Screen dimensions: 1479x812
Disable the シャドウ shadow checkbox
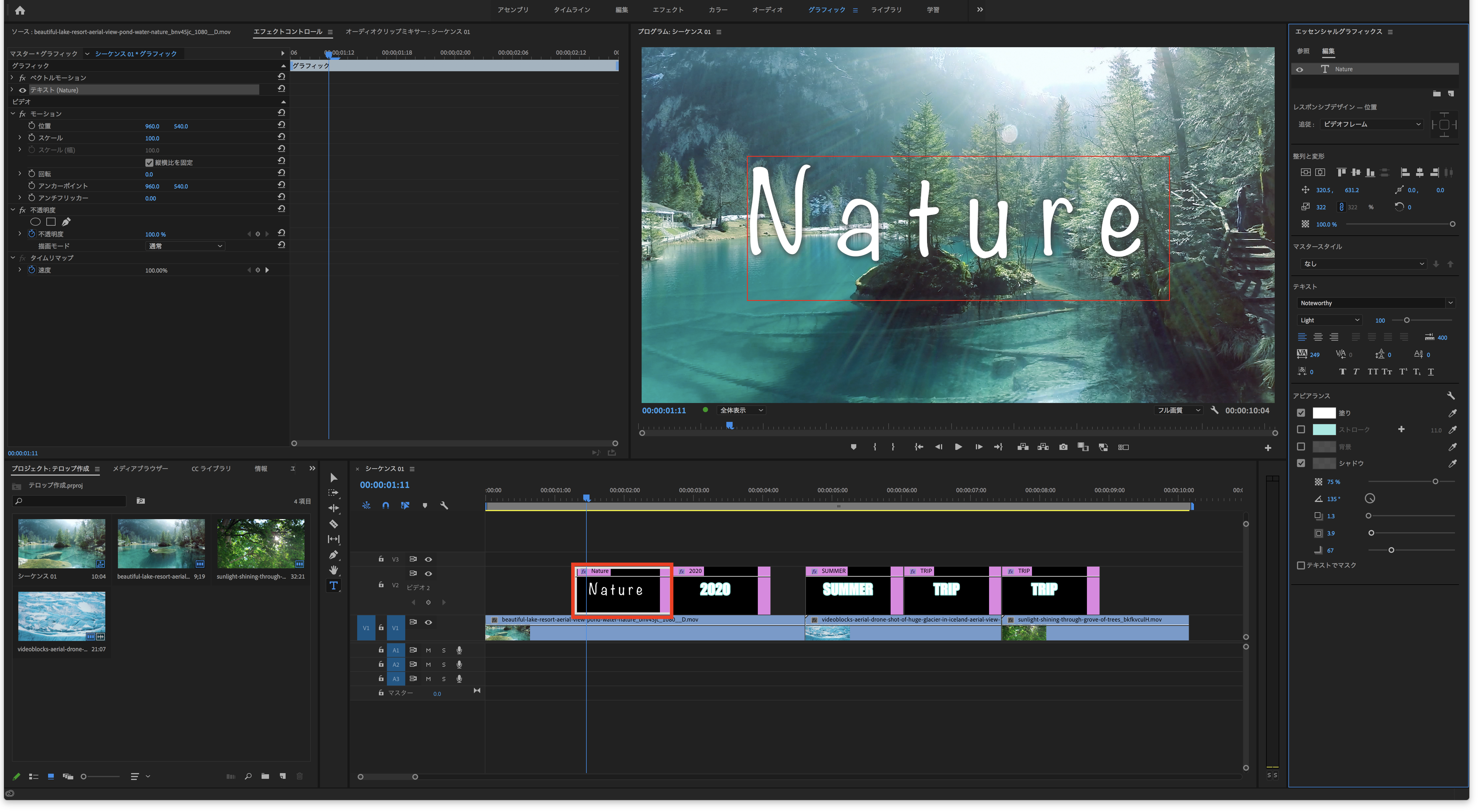tap(1301, 463)
